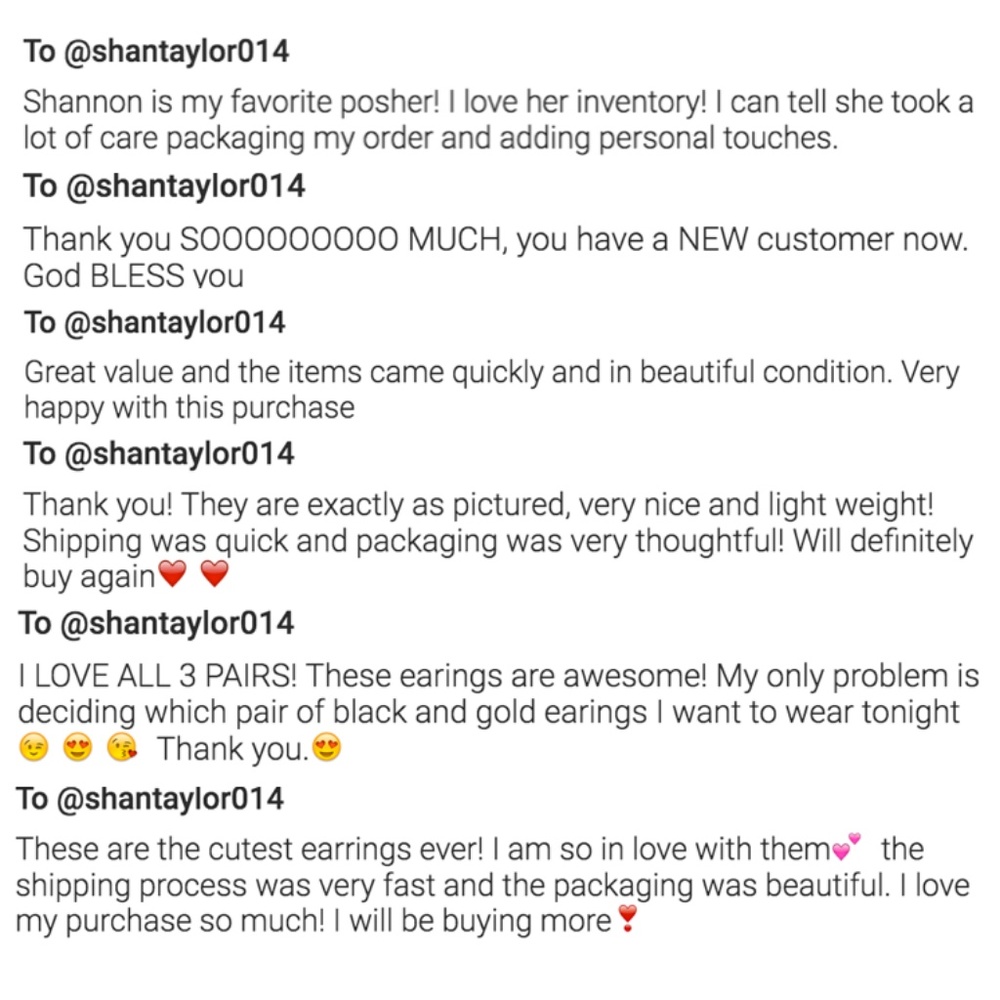Open @shantaylor014 mention above "Shannon is my favorite" review
The width and height of the screenshot is (1000, 1000).
coord(177,51)
